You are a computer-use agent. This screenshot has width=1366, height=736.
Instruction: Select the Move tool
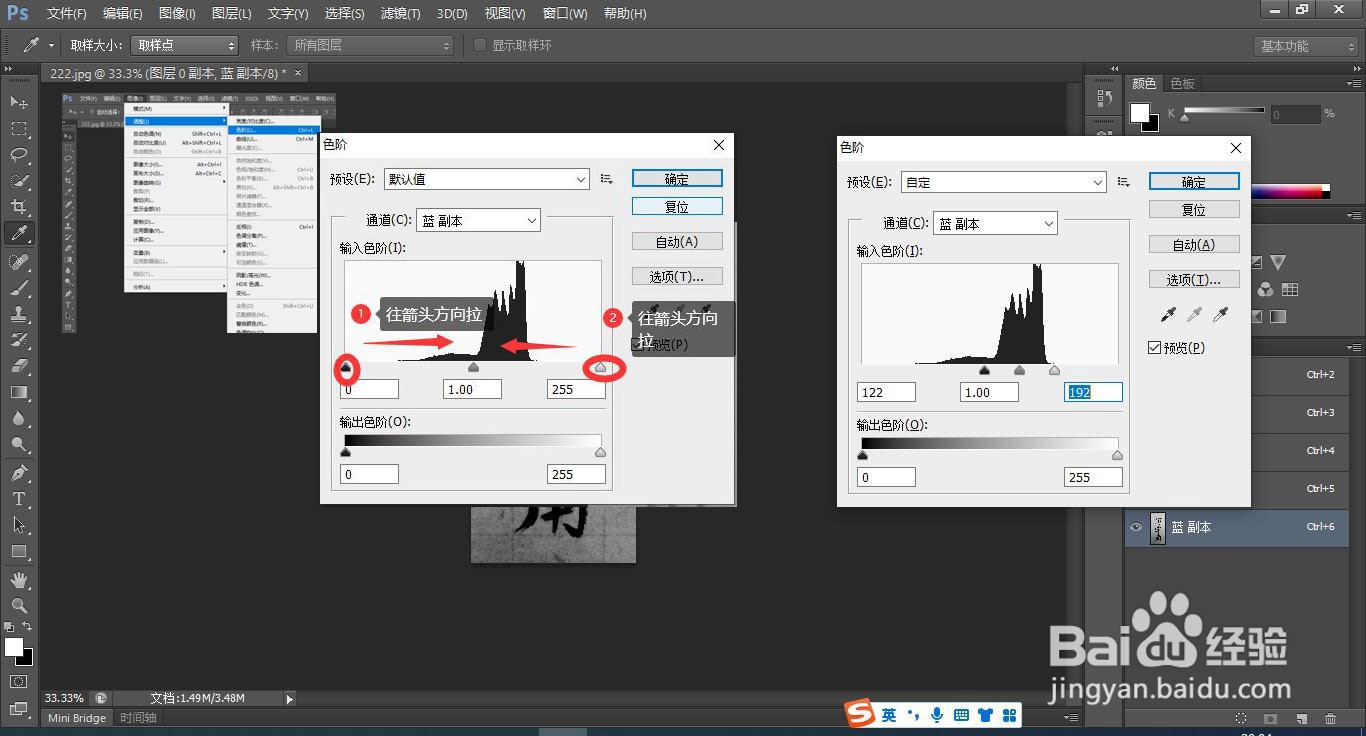(x=19, y=103)
